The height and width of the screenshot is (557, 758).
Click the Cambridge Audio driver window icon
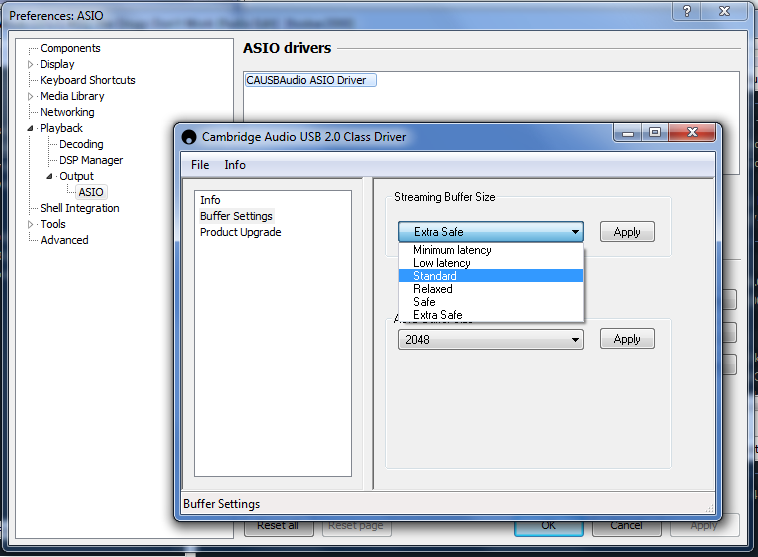click(189, 136)
